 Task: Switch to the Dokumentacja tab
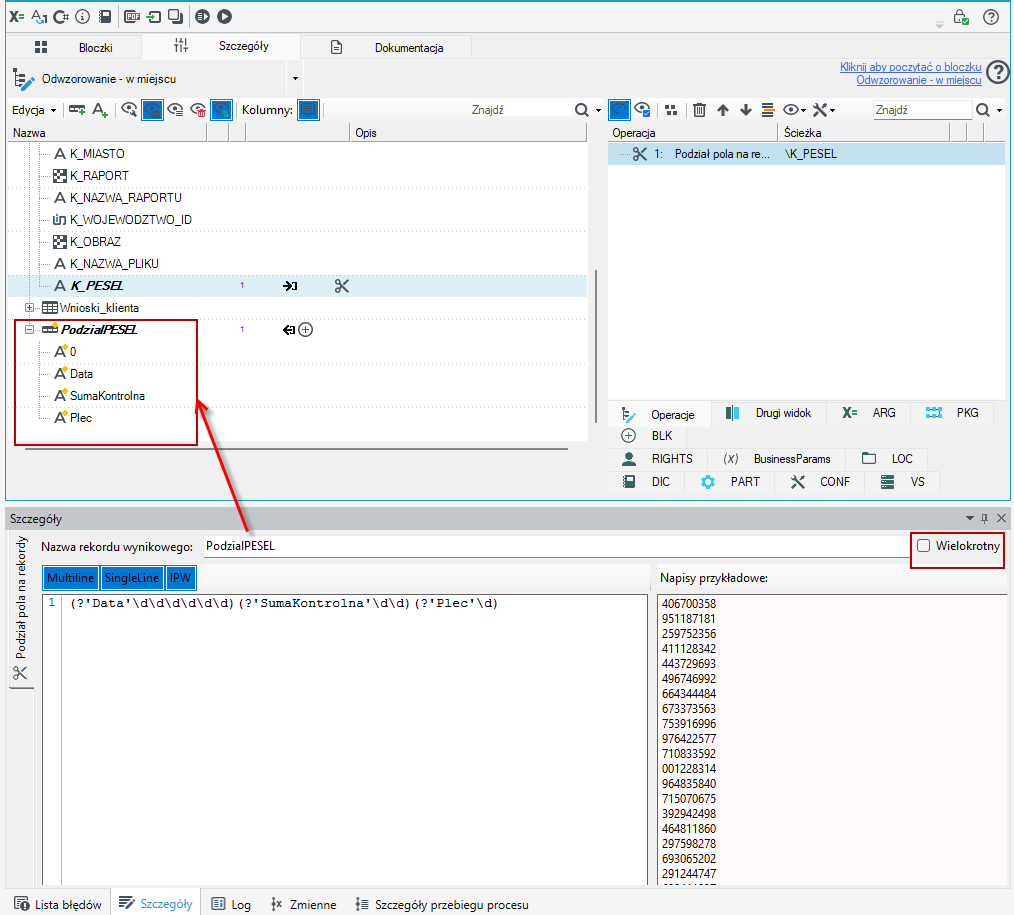[387, 47]
